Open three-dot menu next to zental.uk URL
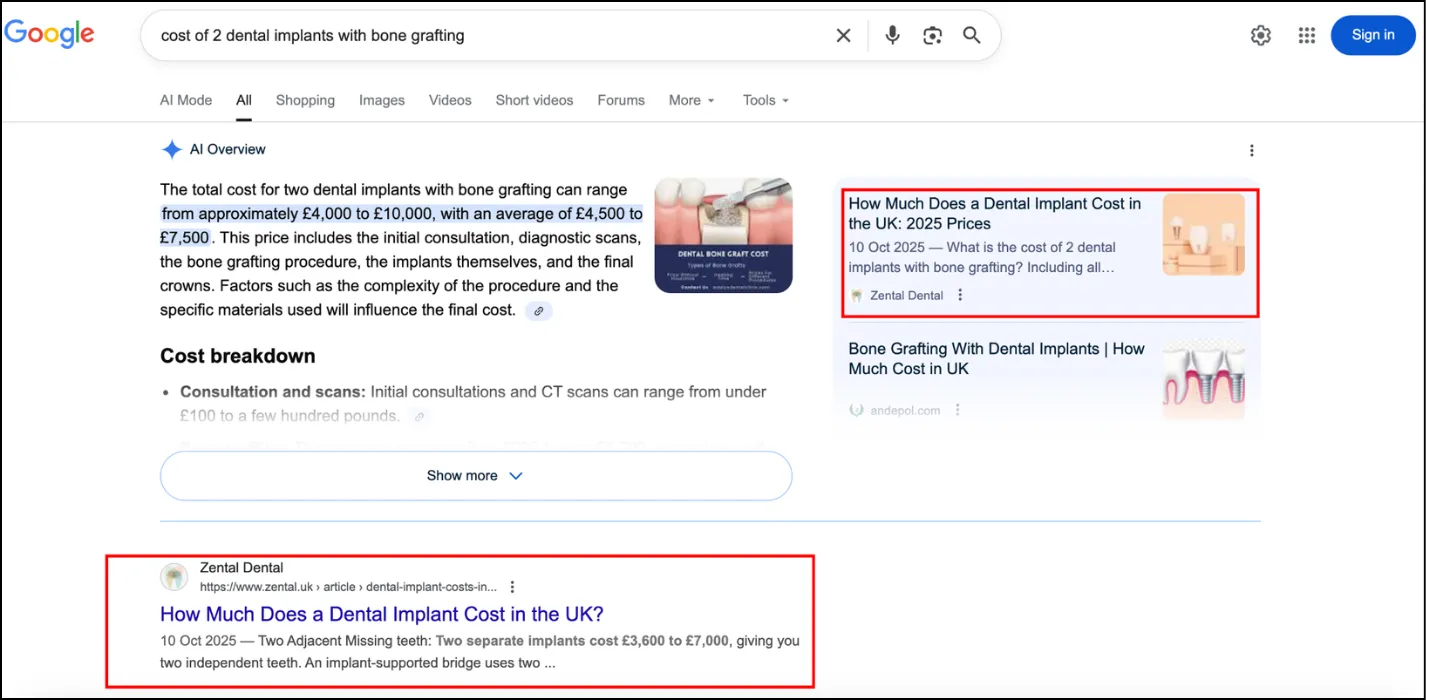 (512, 587)
